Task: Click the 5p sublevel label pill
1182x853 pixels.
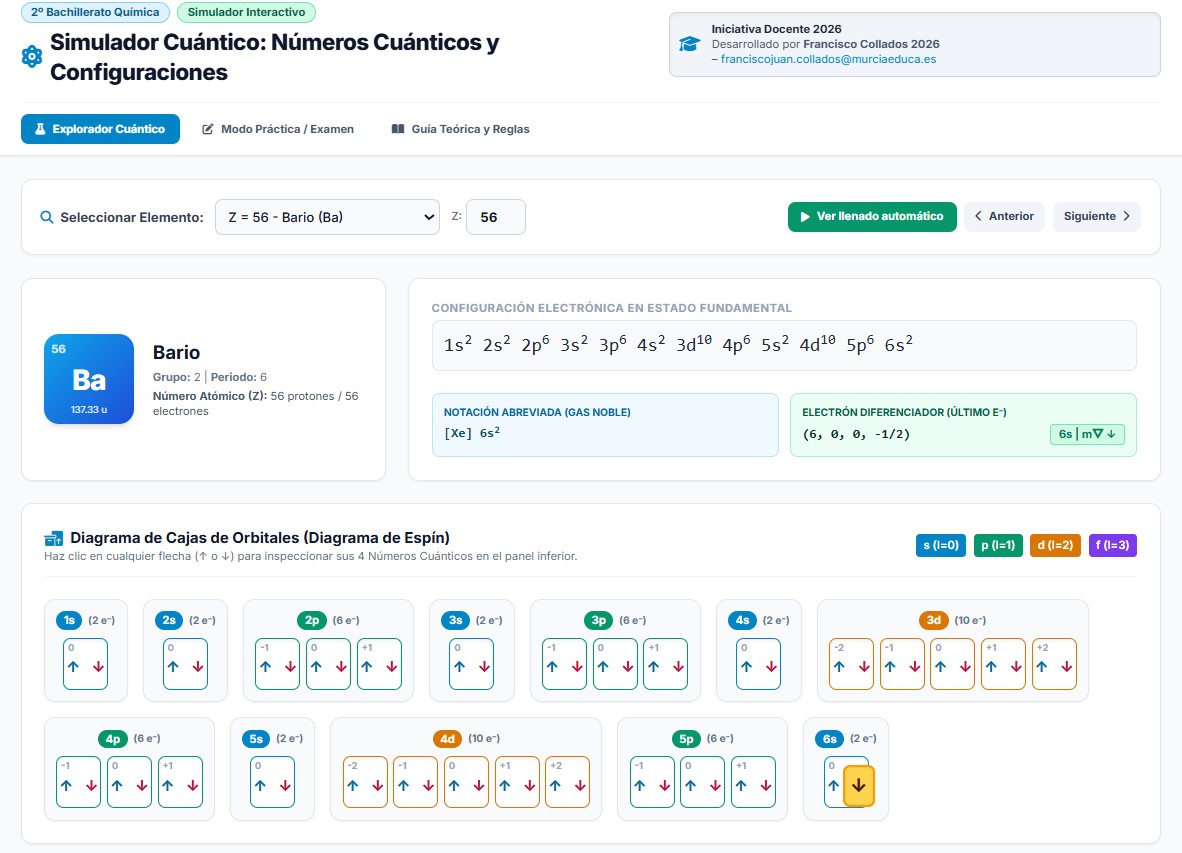Action: click(x=686, y=738)
